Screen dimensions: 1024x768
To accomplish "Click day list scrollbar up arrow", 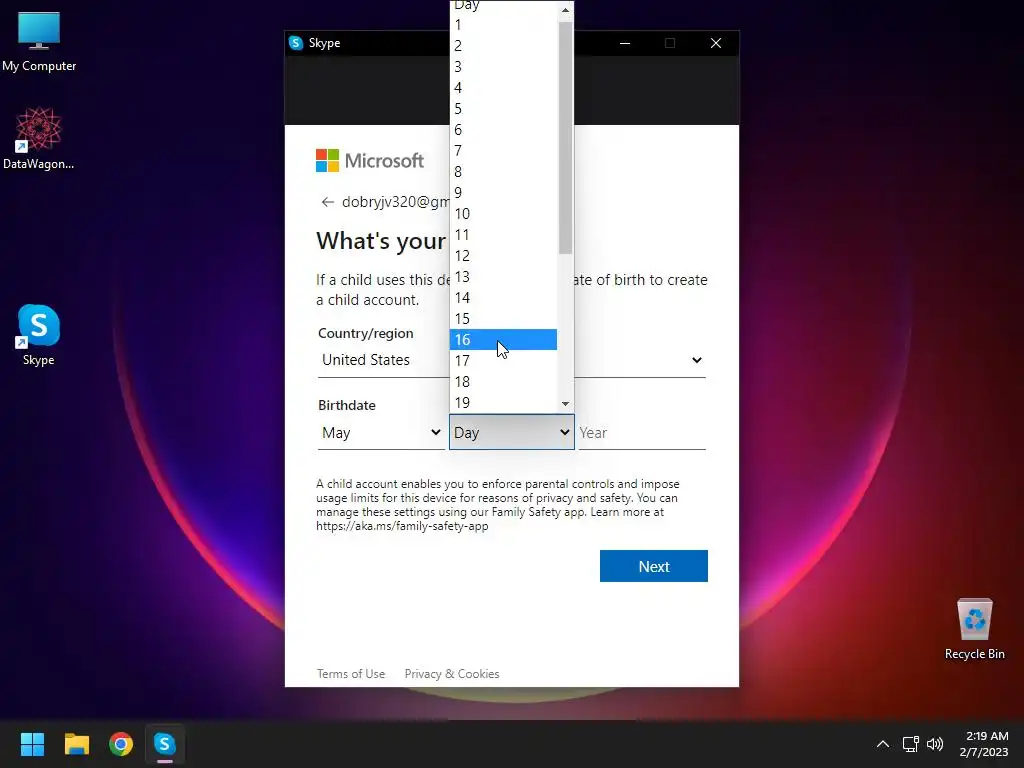I will [566, 10].
